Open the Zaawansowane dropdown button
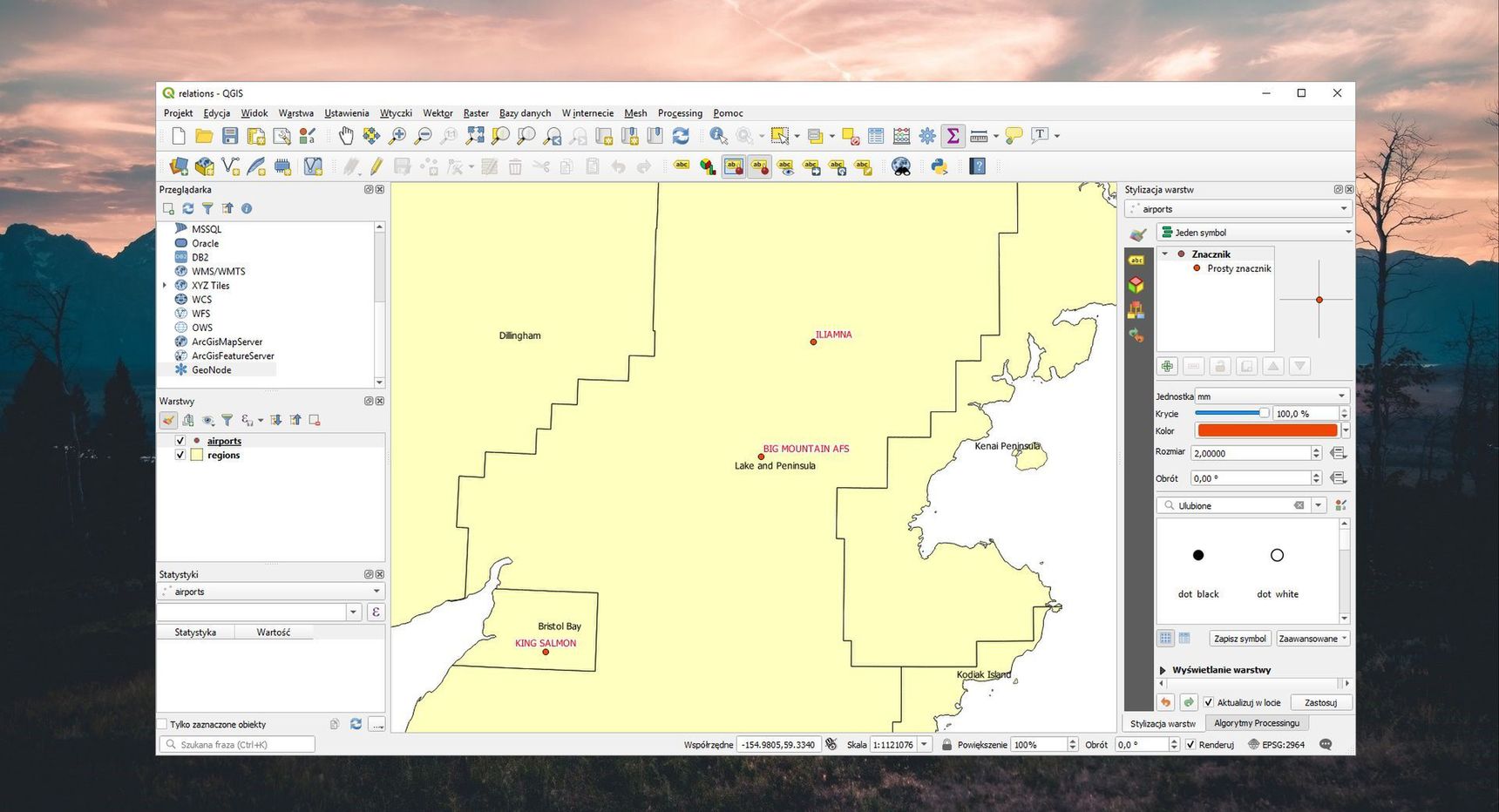The height and width of the screenshot is (812, 1499). tap(1312, 639)
